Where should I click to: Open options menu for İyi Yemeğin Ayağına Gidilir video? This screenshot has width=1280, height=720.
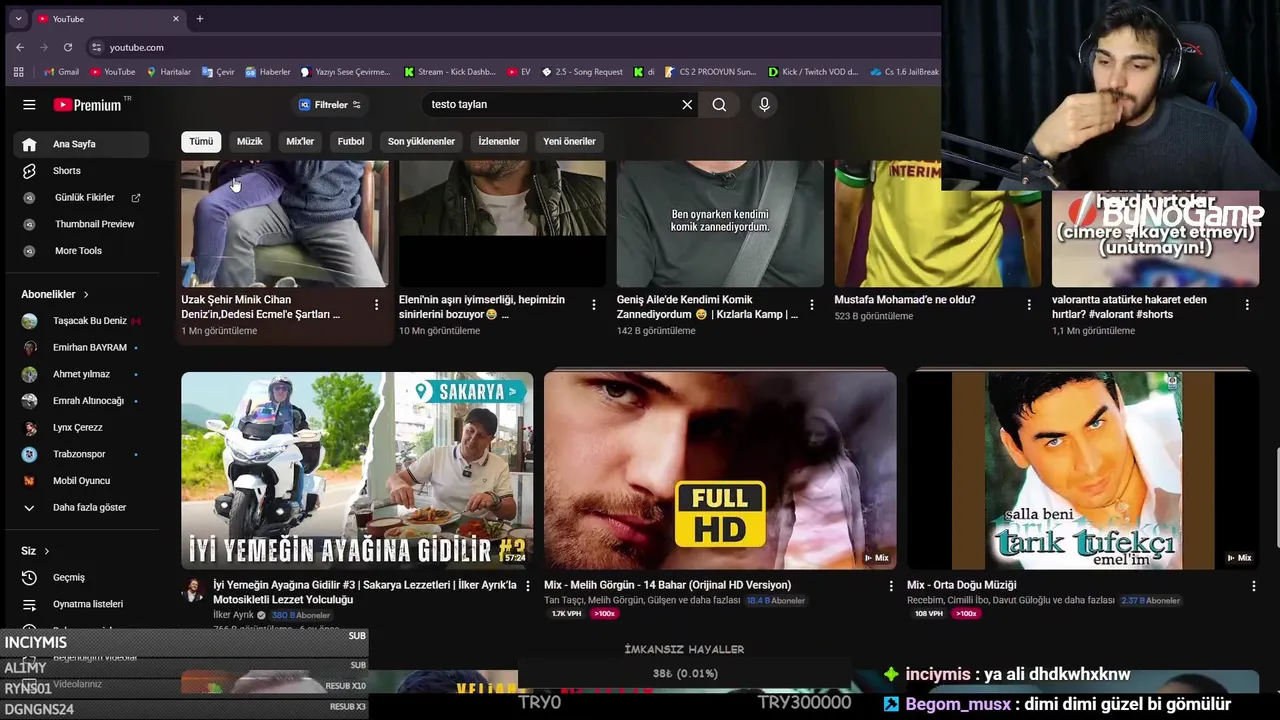(x=528, y=586)
